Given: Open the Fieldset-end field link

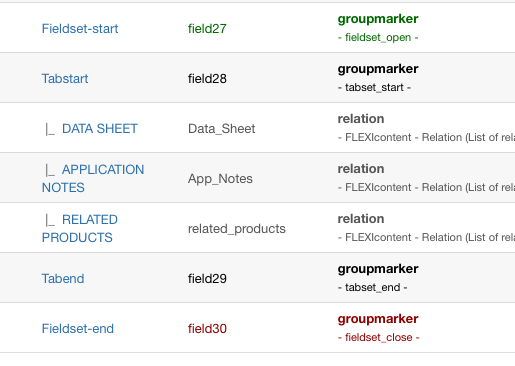Looking at the screenshot, I should coord(78,329).
